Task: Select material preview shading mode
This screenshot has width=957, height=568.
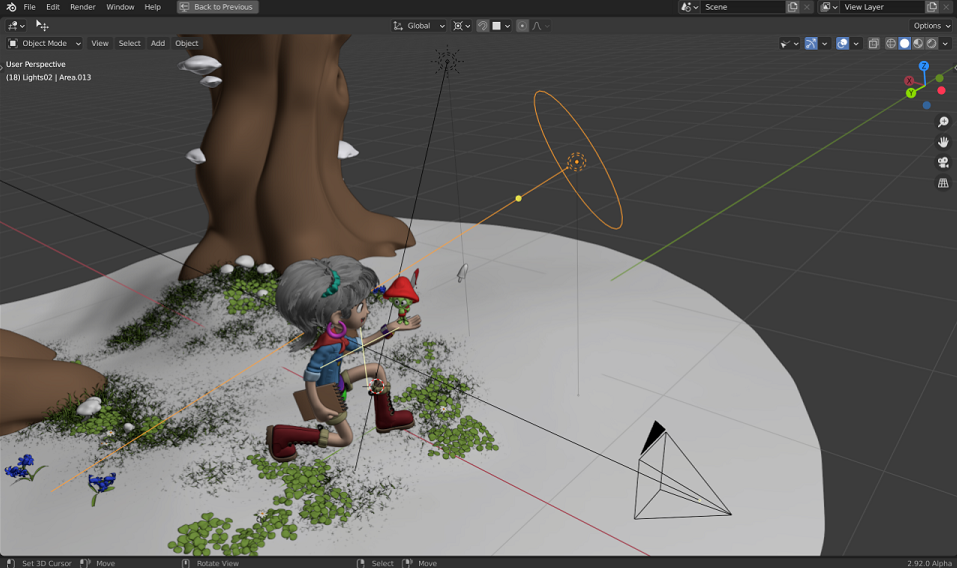Action: (918, 43)
